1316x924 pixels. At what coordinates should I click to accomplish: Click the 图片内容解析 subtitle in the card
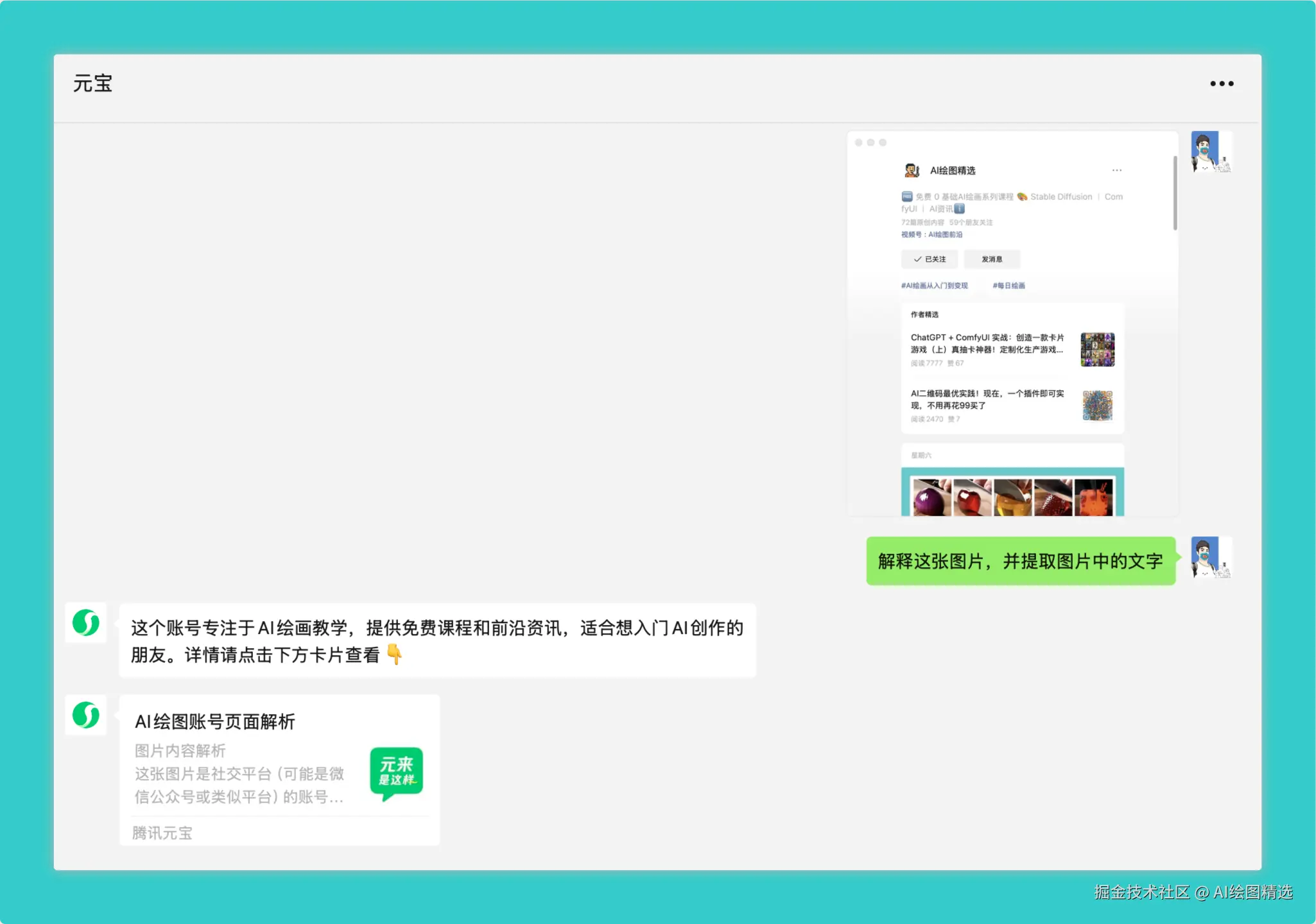[x=180, y=751]
